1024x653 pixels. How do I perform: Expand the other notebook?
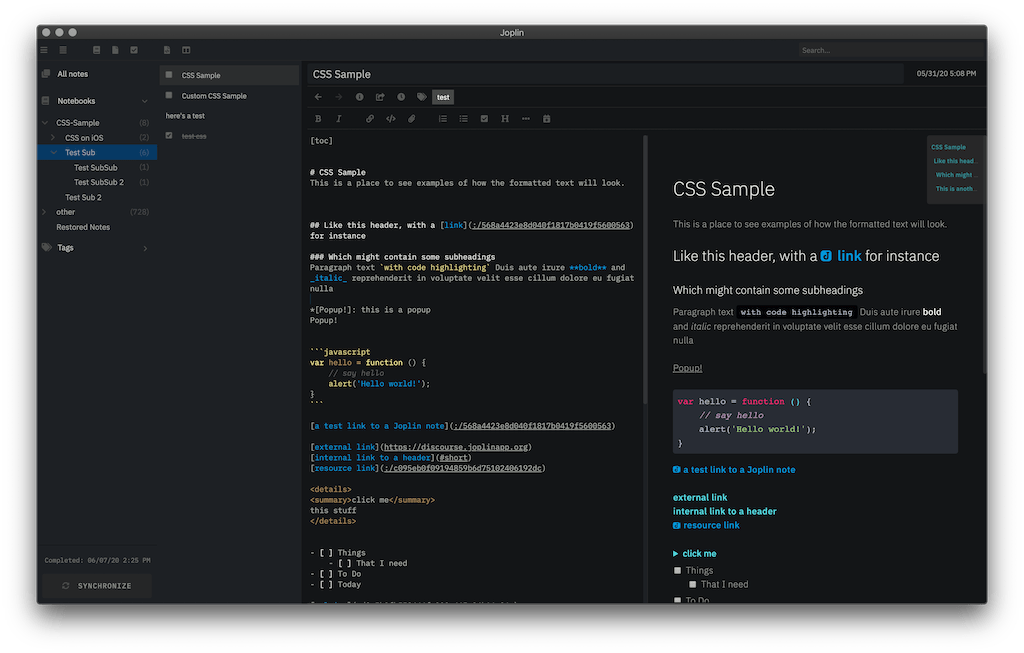pyautogui.click(x=44, y=212)
